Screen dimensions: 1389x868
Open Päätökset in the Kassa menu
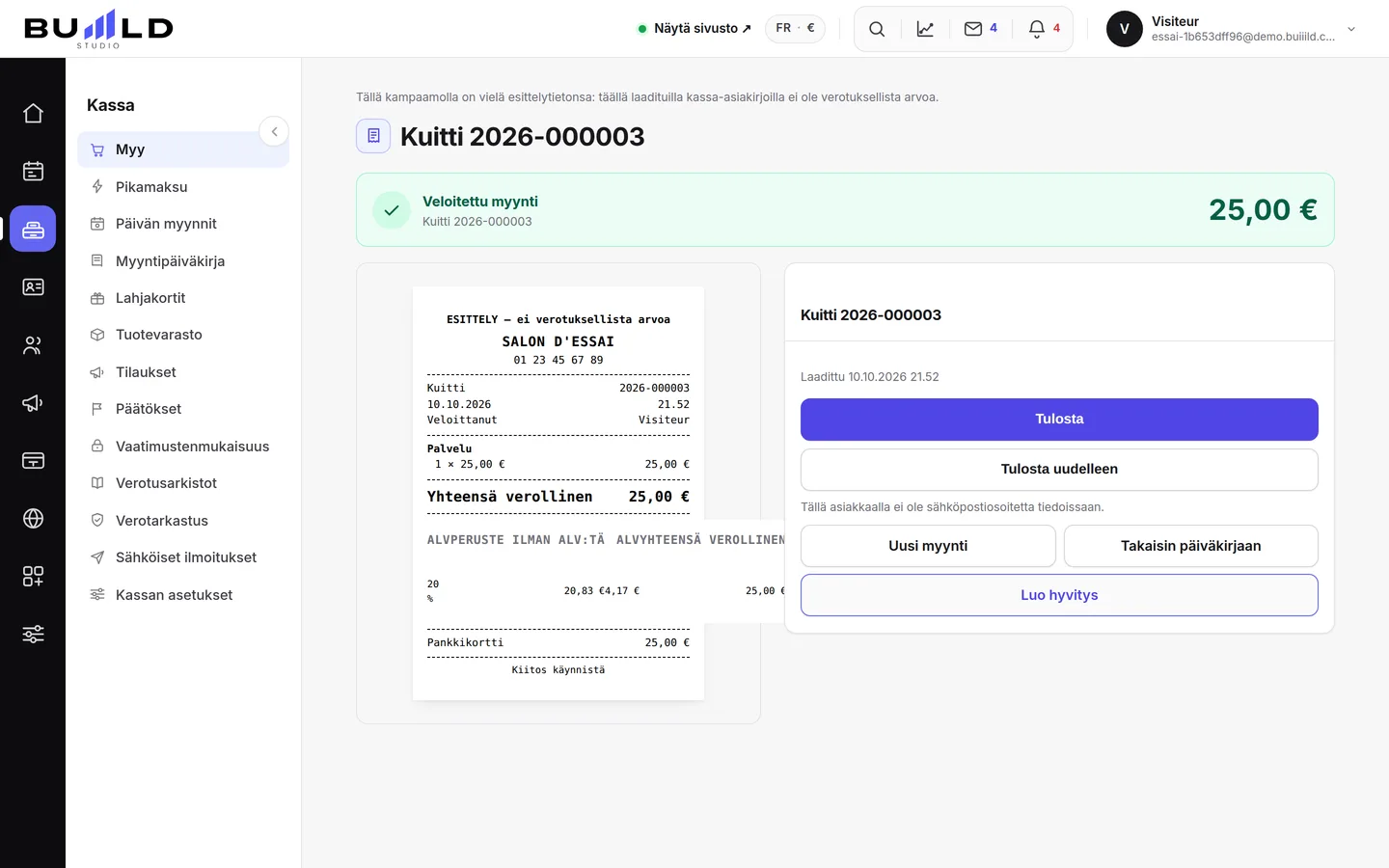tap(183, 409)
